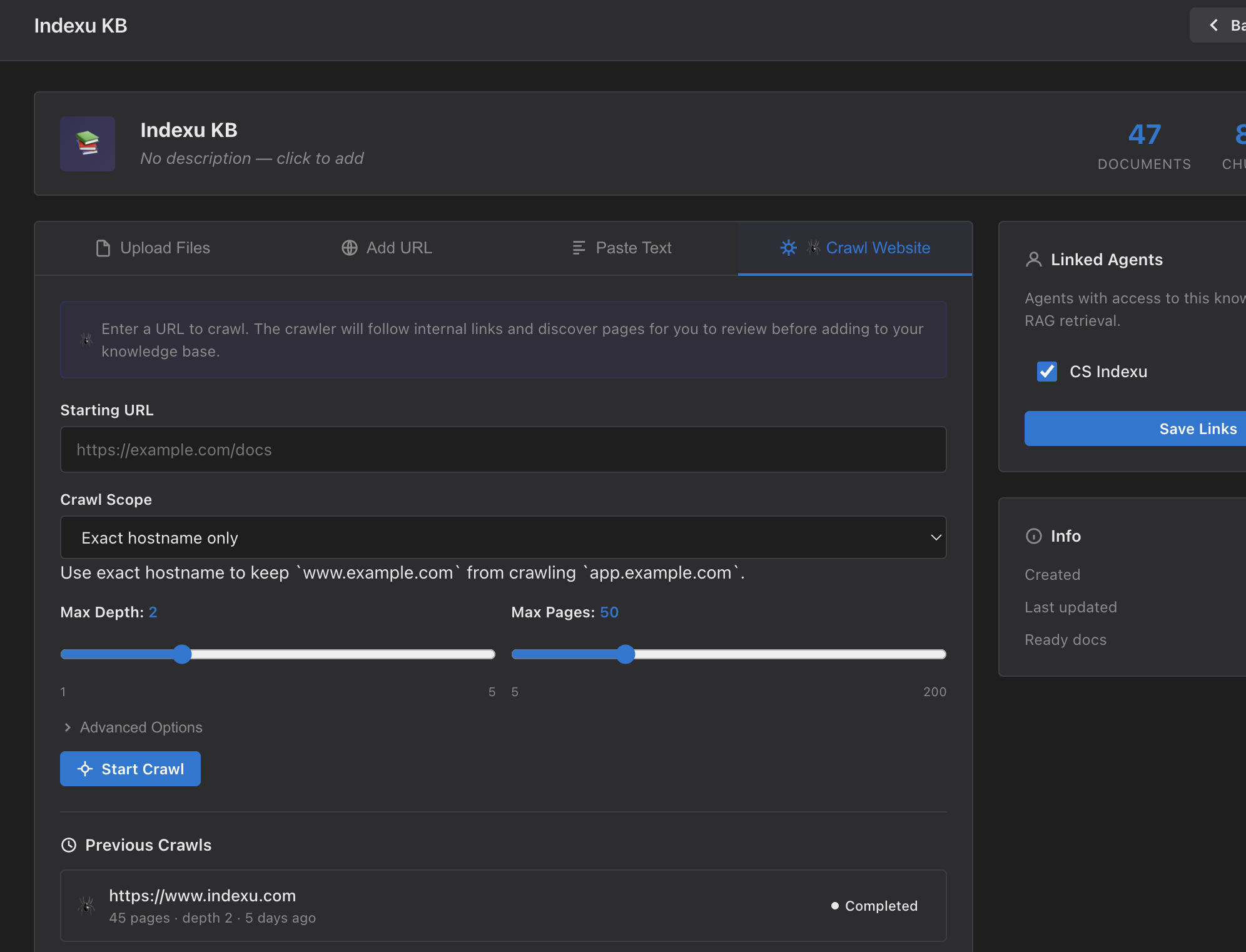Switch to the Upload Files tab
1246x952 pixels.
[x=153, y=248]
